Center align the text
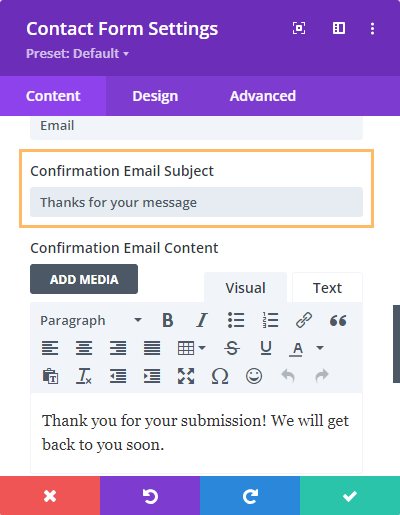400x515 pixels. pyautogui.click(x=84, y=348)
